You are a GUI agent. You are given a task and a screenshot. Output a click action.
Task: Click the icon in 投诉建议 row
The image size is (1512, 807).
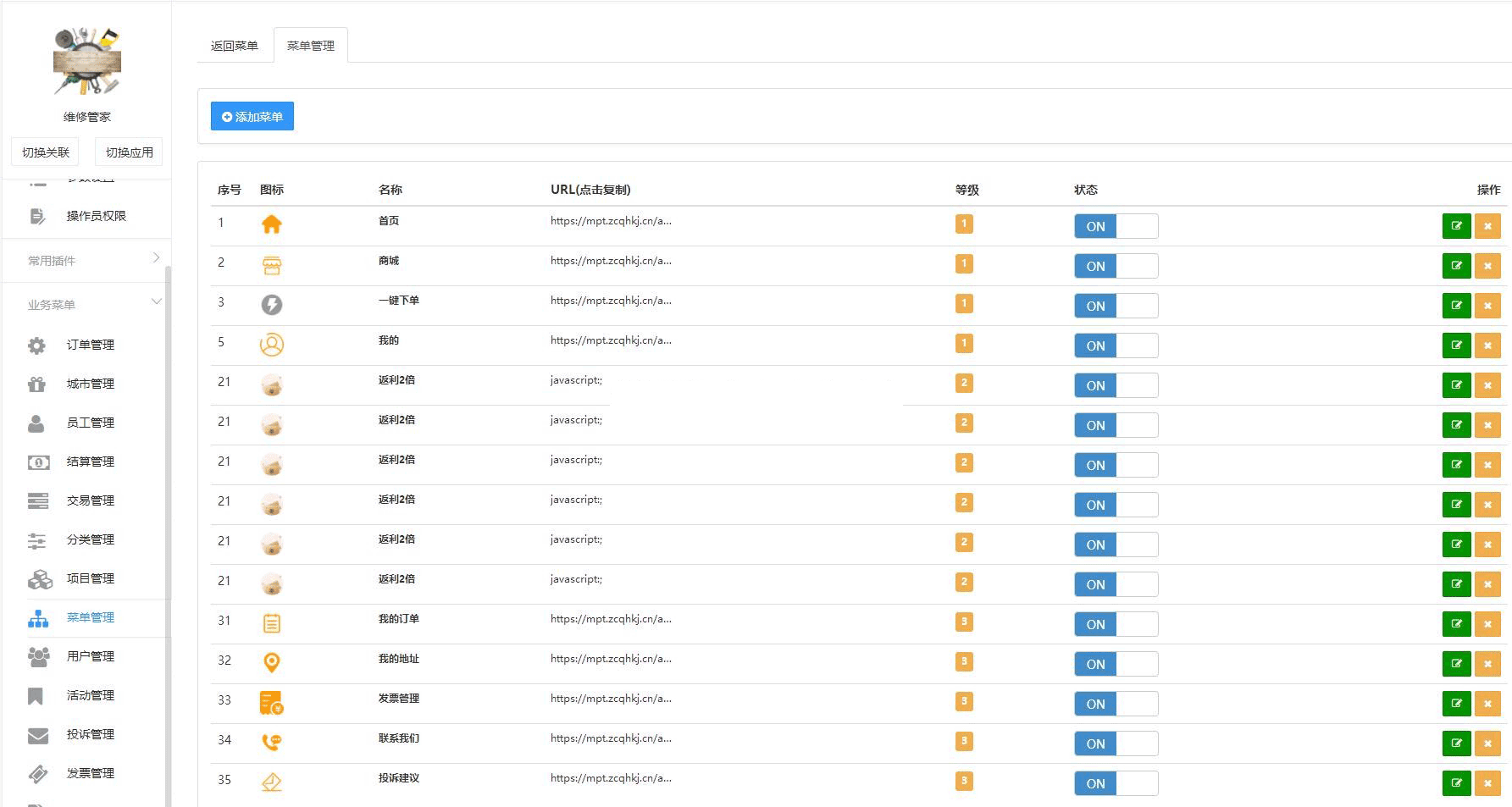271,782
